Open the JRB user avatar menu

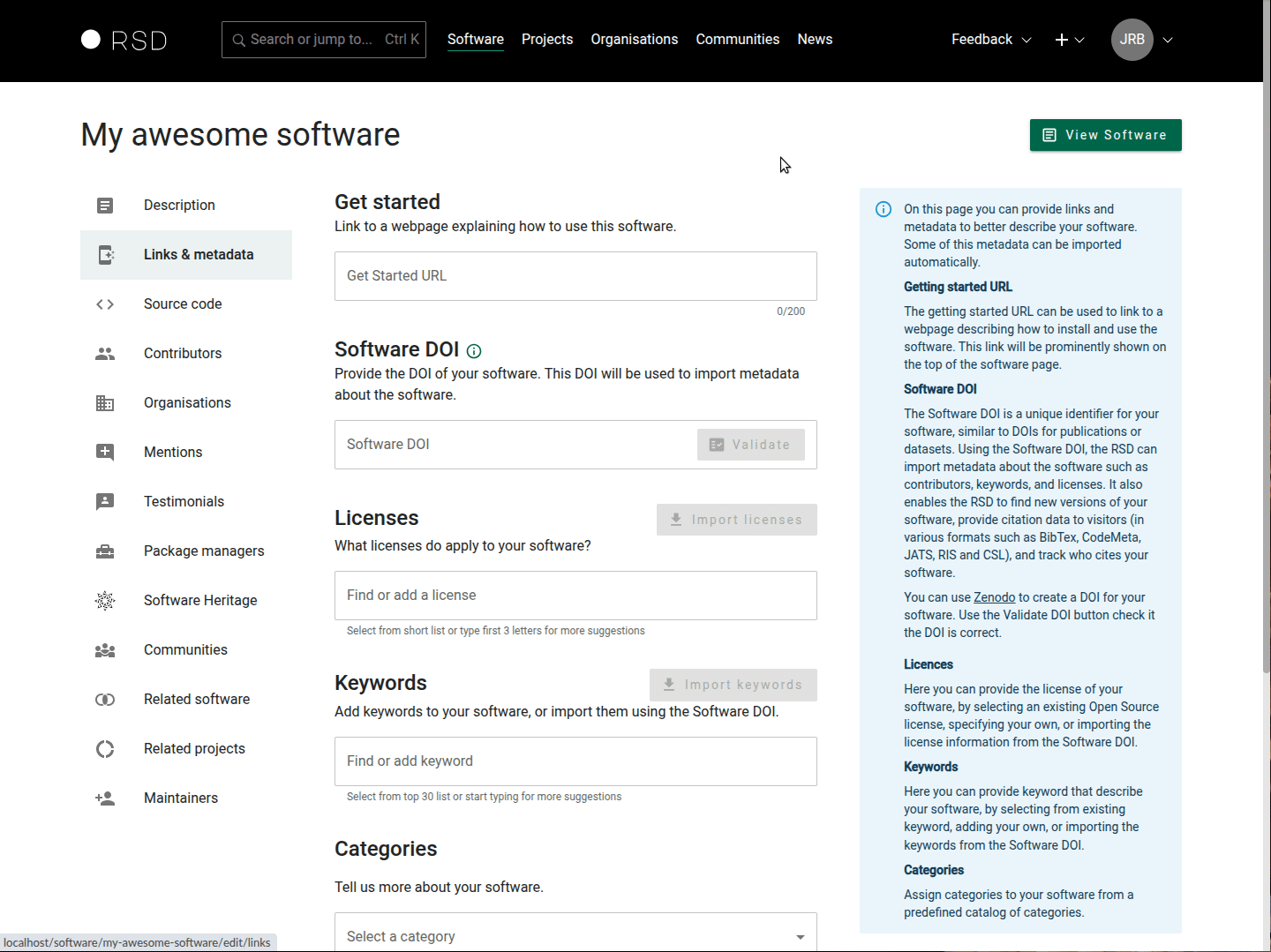1132,40
